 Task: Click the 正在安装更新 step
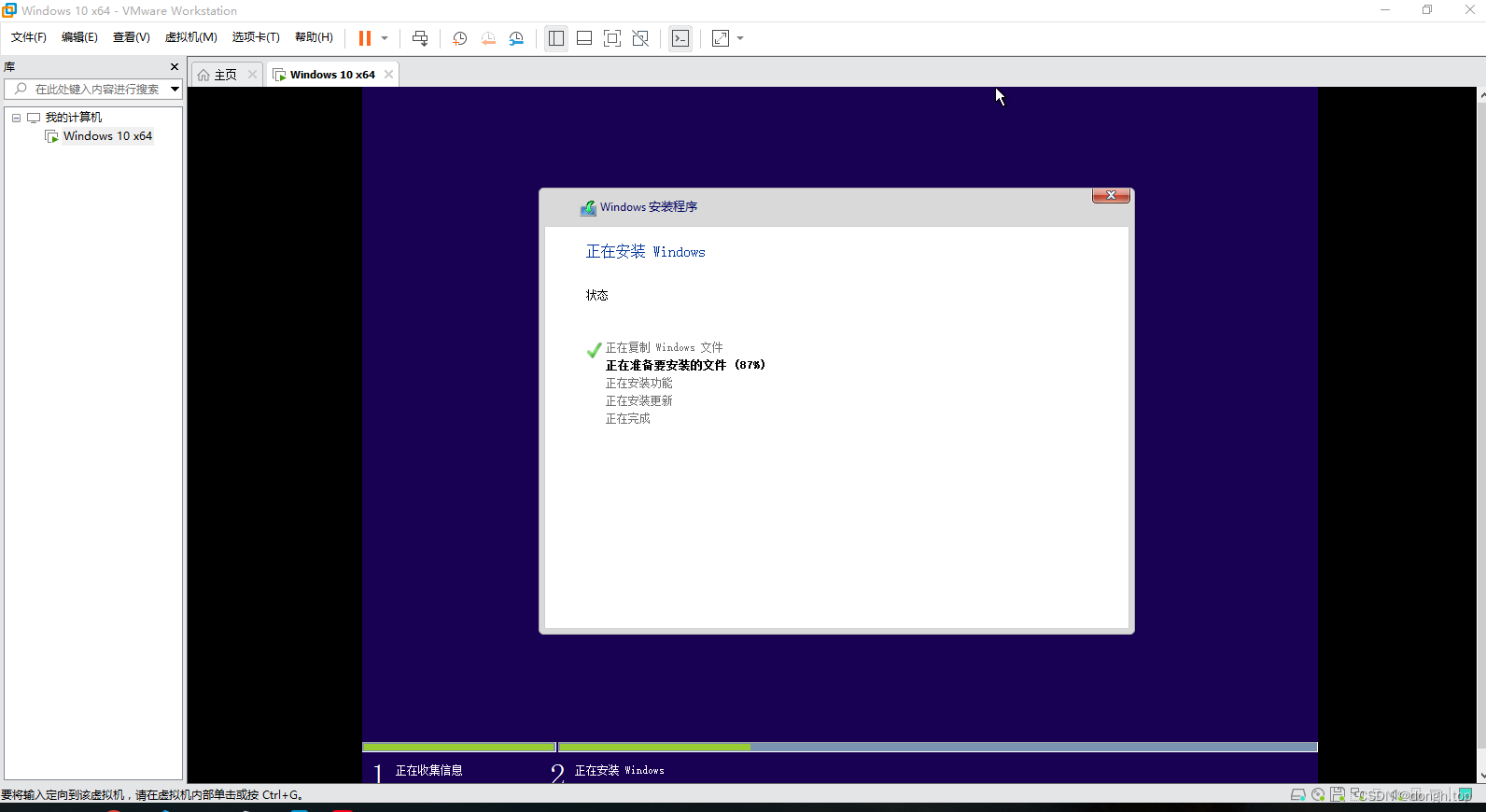tap(638, 400)
